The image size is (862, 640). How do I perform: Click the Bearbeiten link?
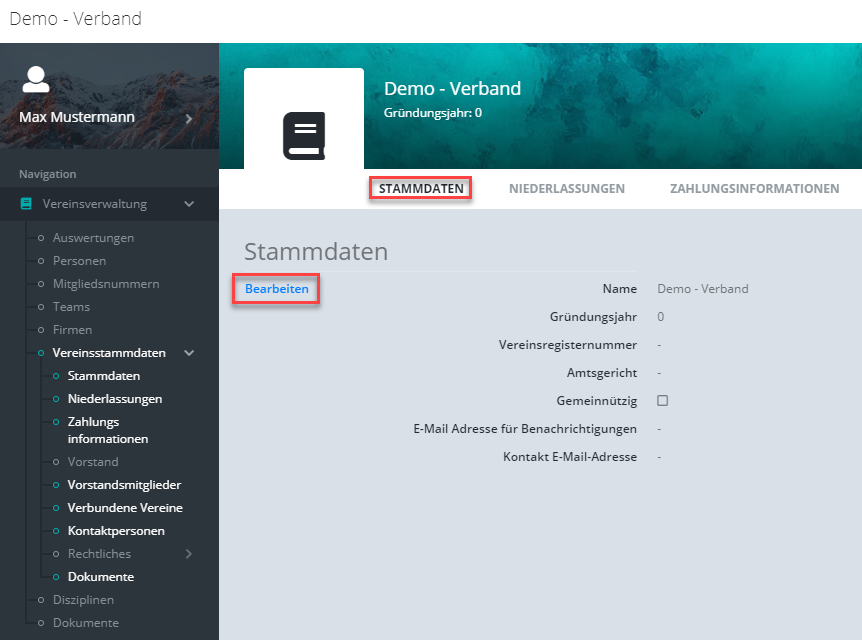(277, 289)
